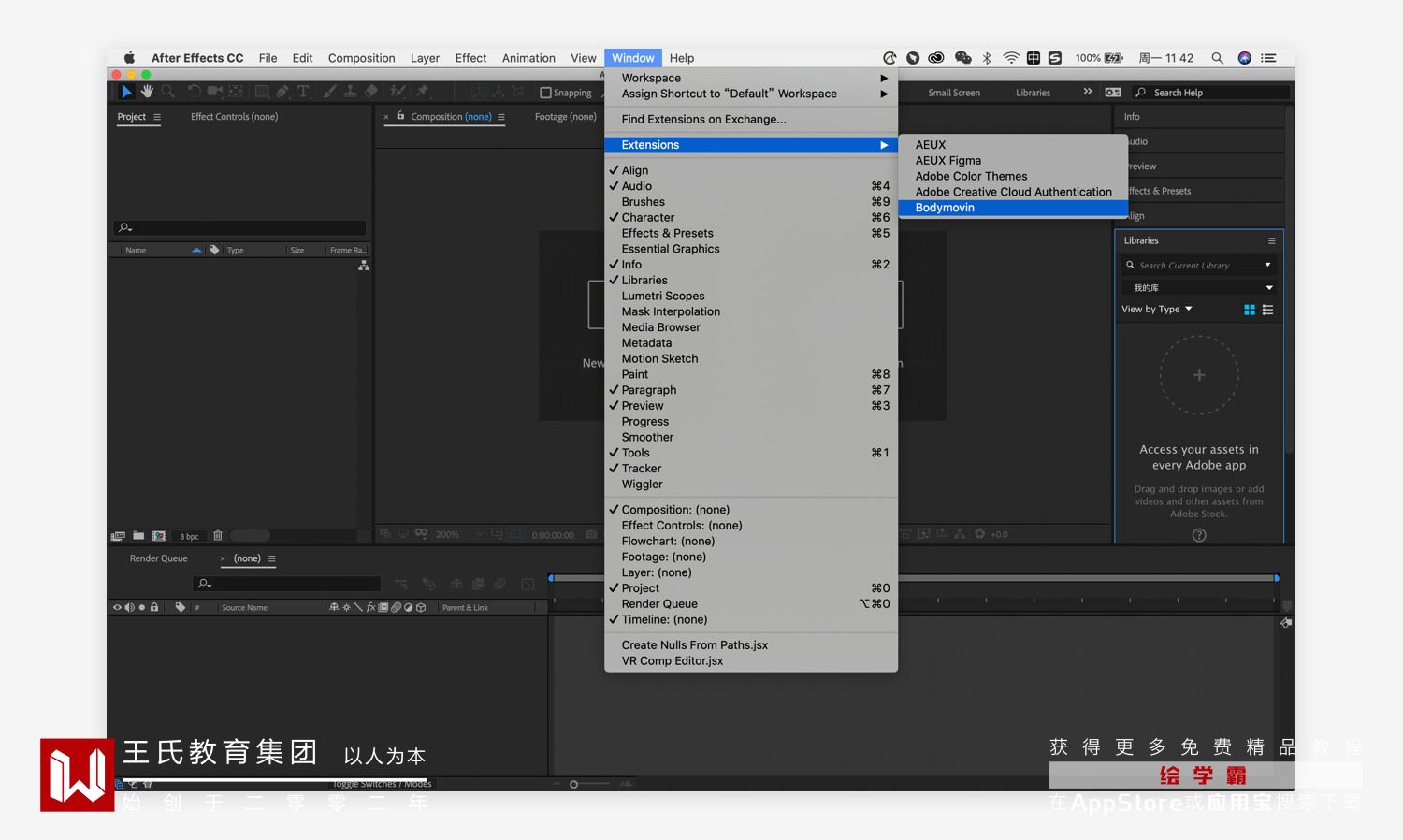Pick the Clone Stamp tool
The image size is (1403, 840).
(350, 92)
